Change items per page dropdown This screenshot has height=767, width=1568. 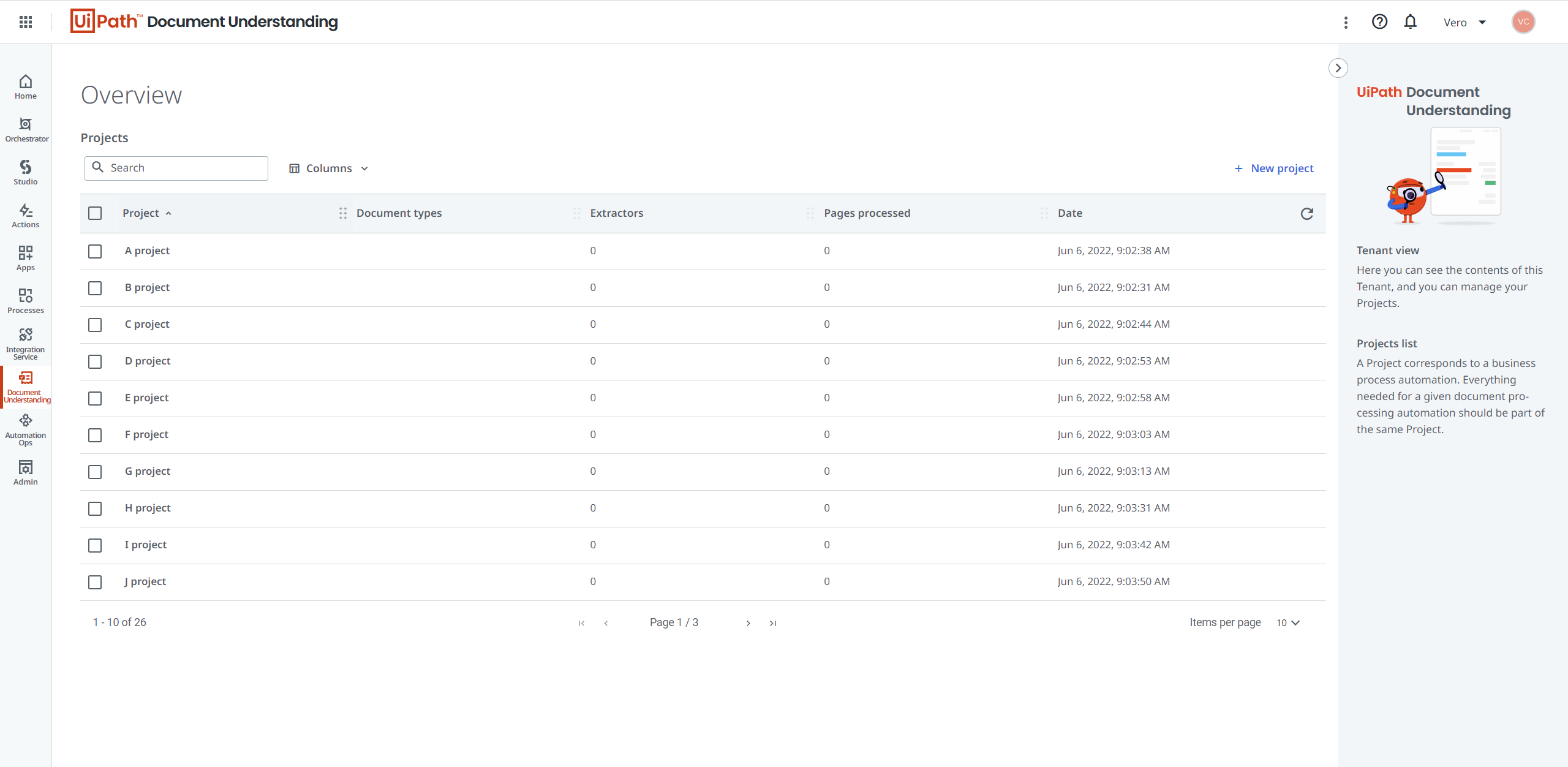(x=1287, y=623)
